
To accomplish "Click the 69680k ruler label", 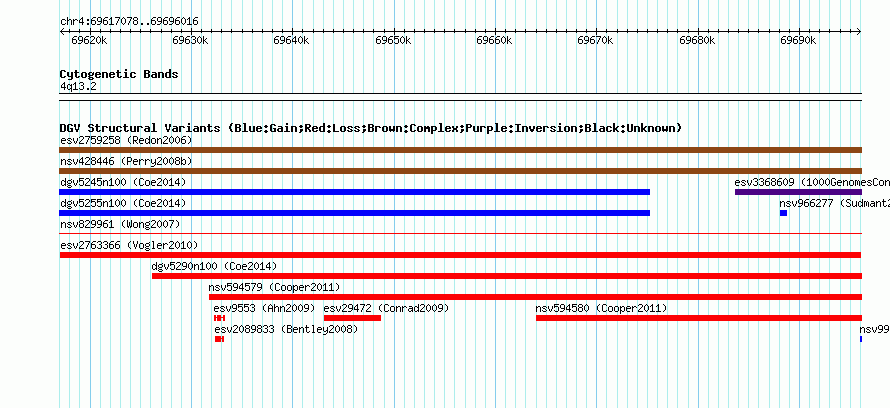I will 697,40.
